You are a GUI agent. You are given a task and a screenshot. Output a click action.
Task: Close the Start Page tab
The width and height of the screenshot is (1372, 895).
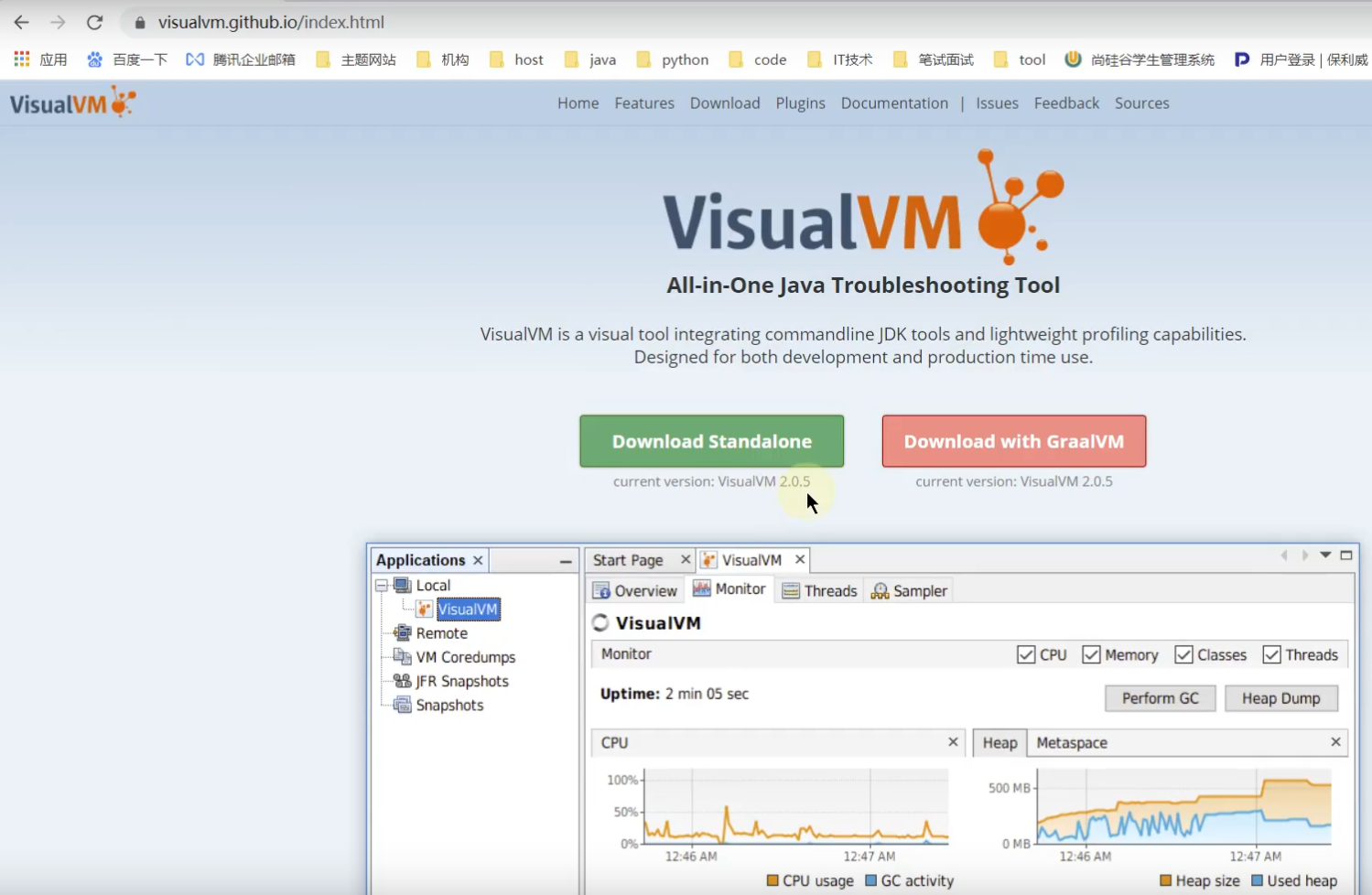tap(686, 559)
